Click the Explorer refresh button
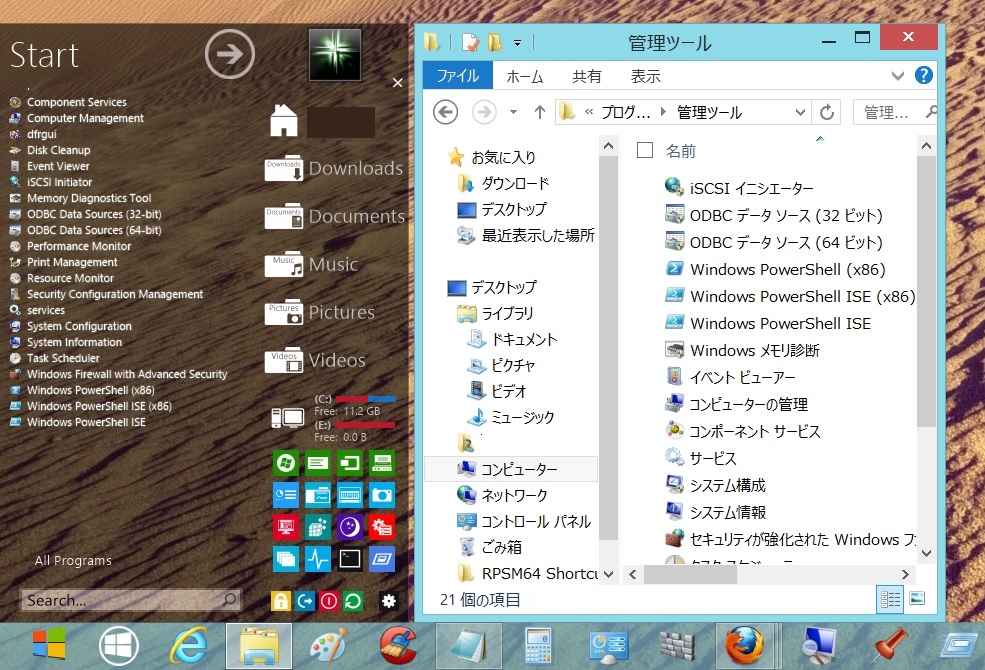Image resolution: width=985 pixels, height=670 pixels. tap(827, 112)
